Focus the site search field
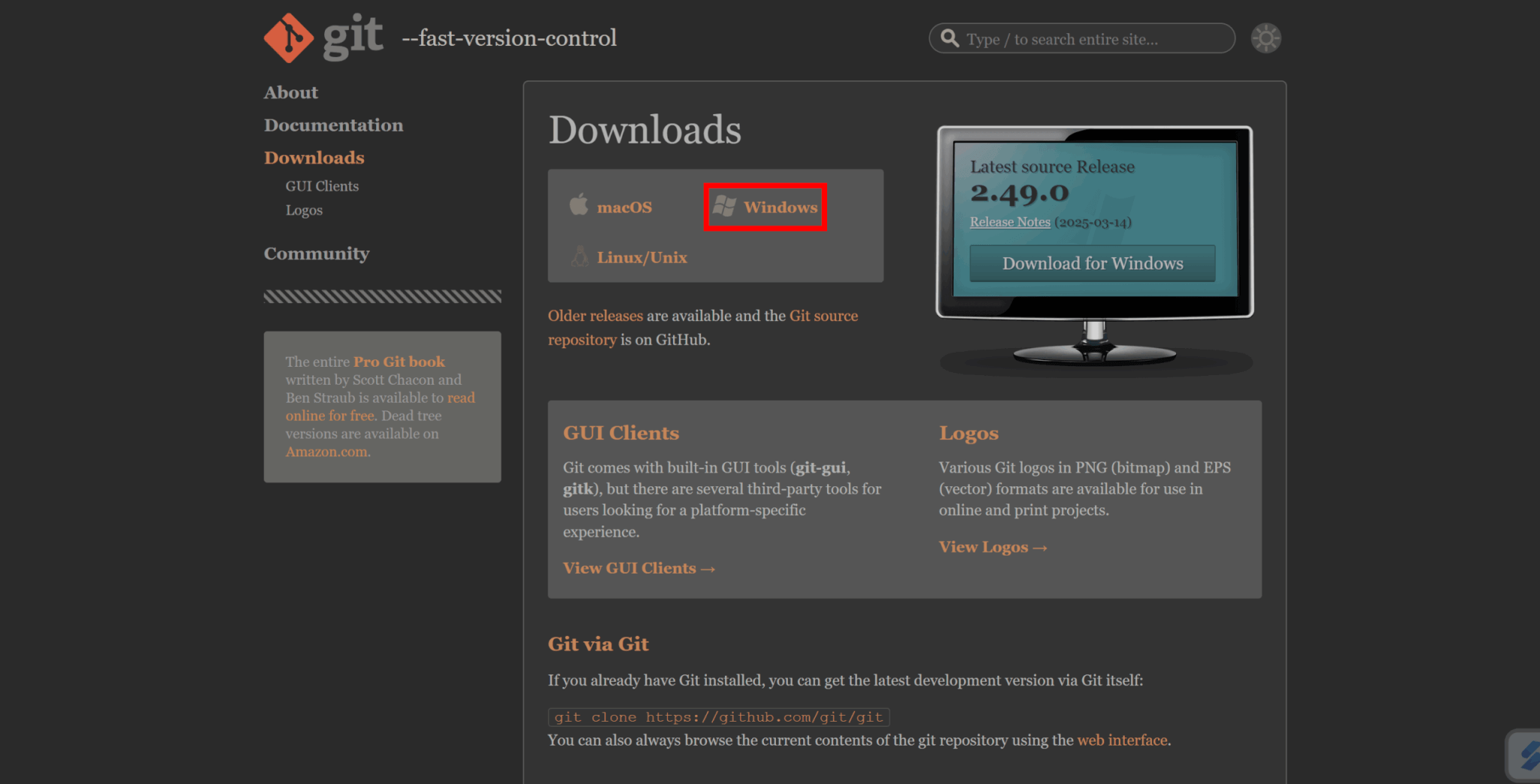 pyautogui.click(x=1081, y=38)
